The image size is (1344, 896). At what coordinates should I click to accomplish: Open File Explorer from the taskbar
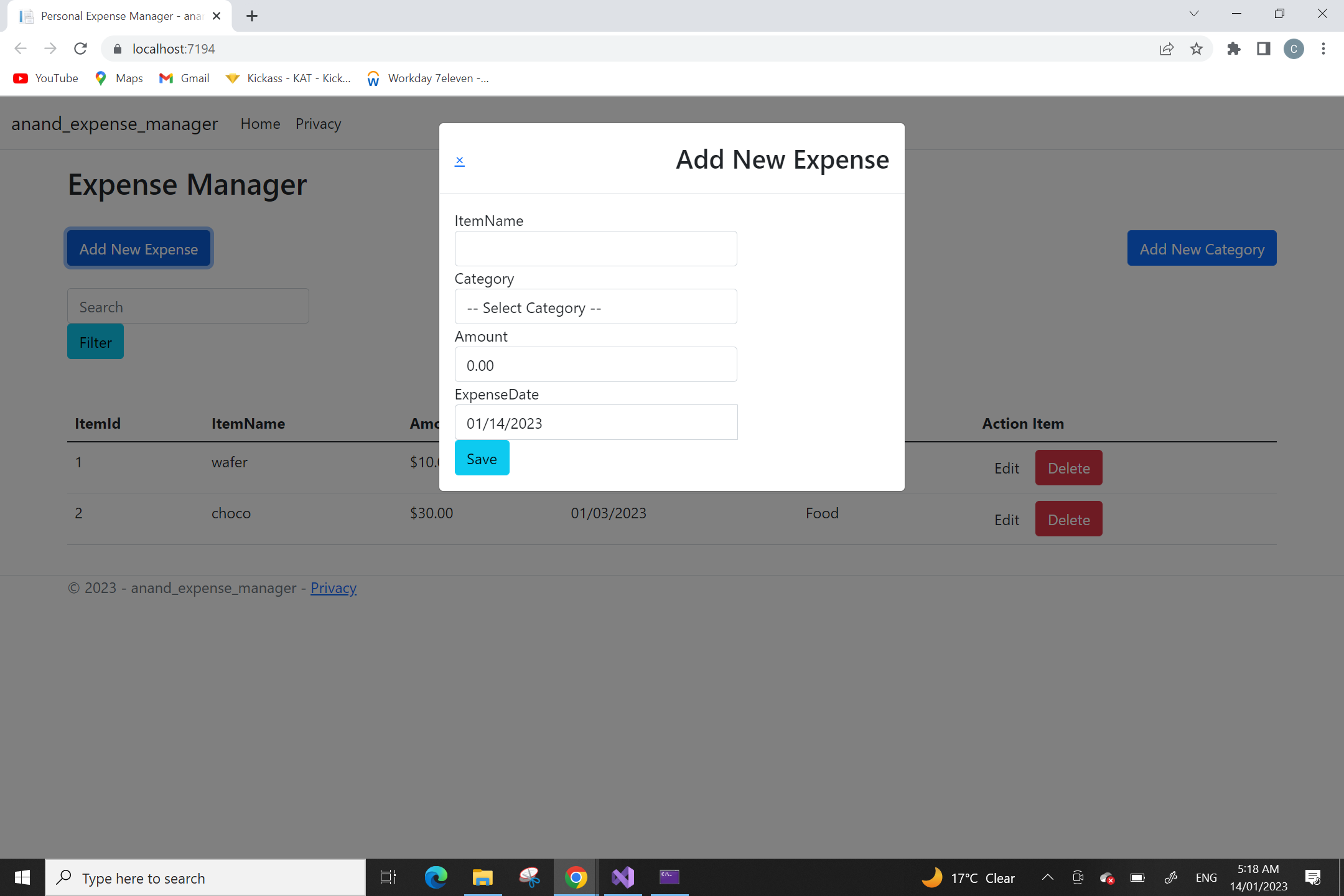(482, 877)
